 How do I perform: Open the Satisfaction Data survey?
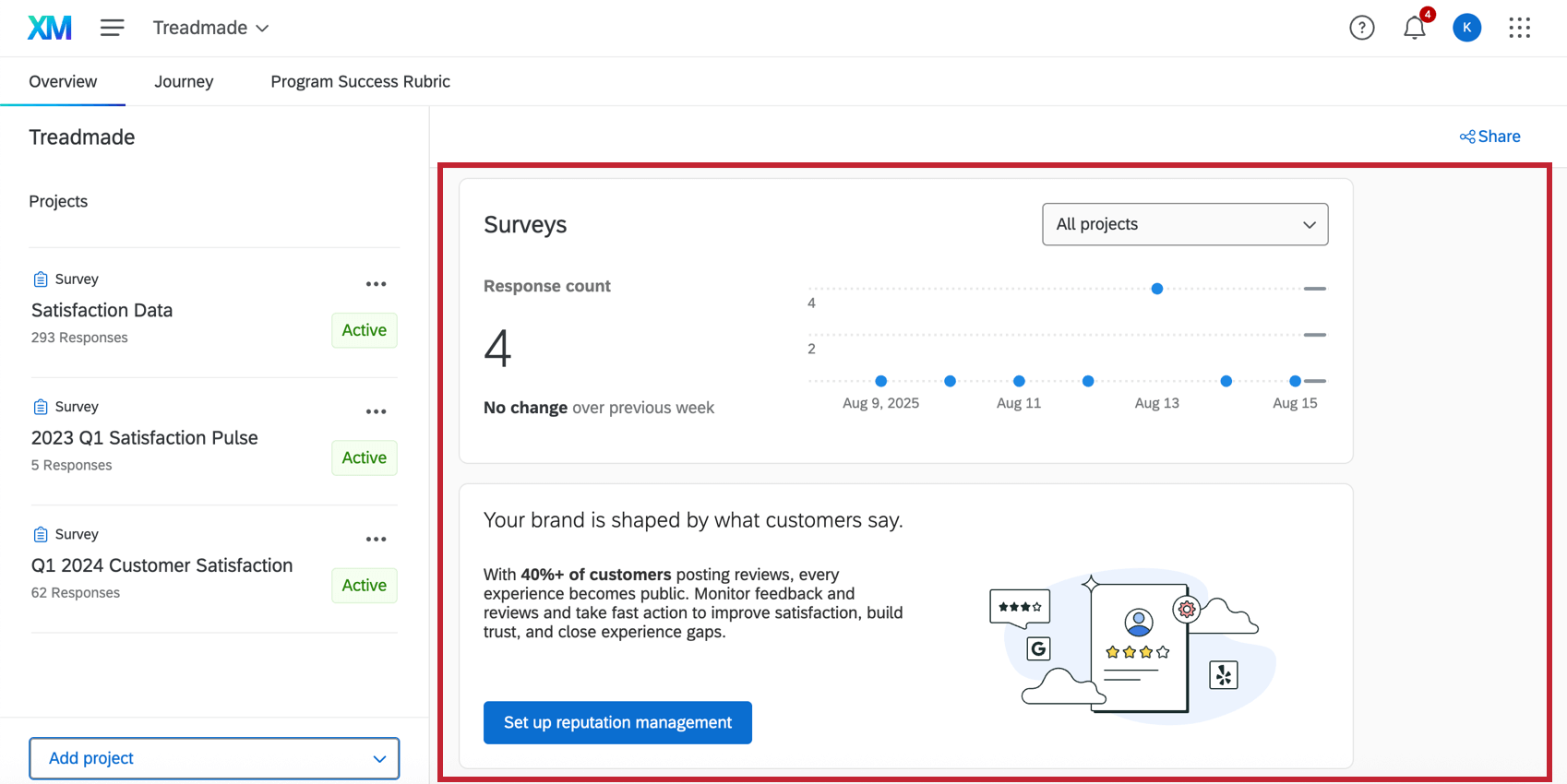pos(102,310)
